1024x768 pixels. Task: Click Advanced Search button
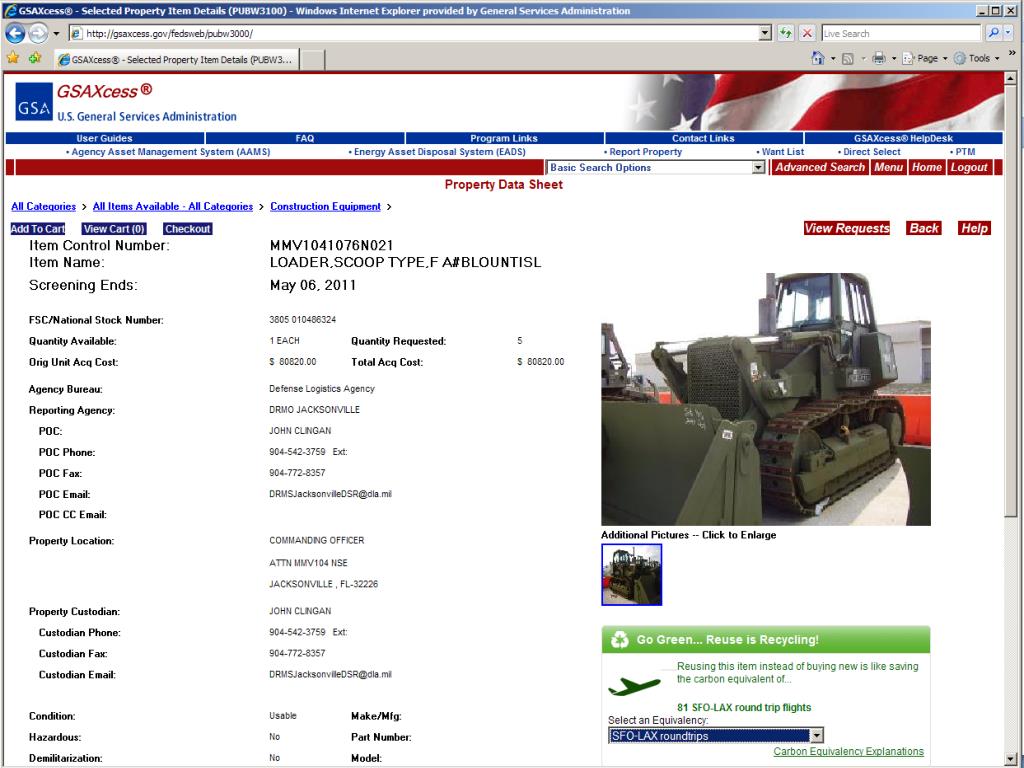820,167
